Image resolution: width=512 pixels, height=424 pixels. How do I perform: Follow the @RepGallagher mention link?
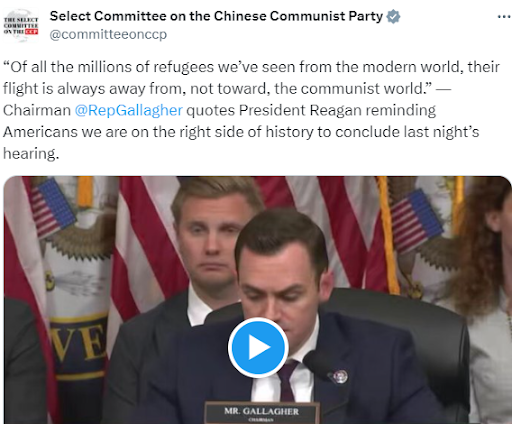click(x=129, y=110)
